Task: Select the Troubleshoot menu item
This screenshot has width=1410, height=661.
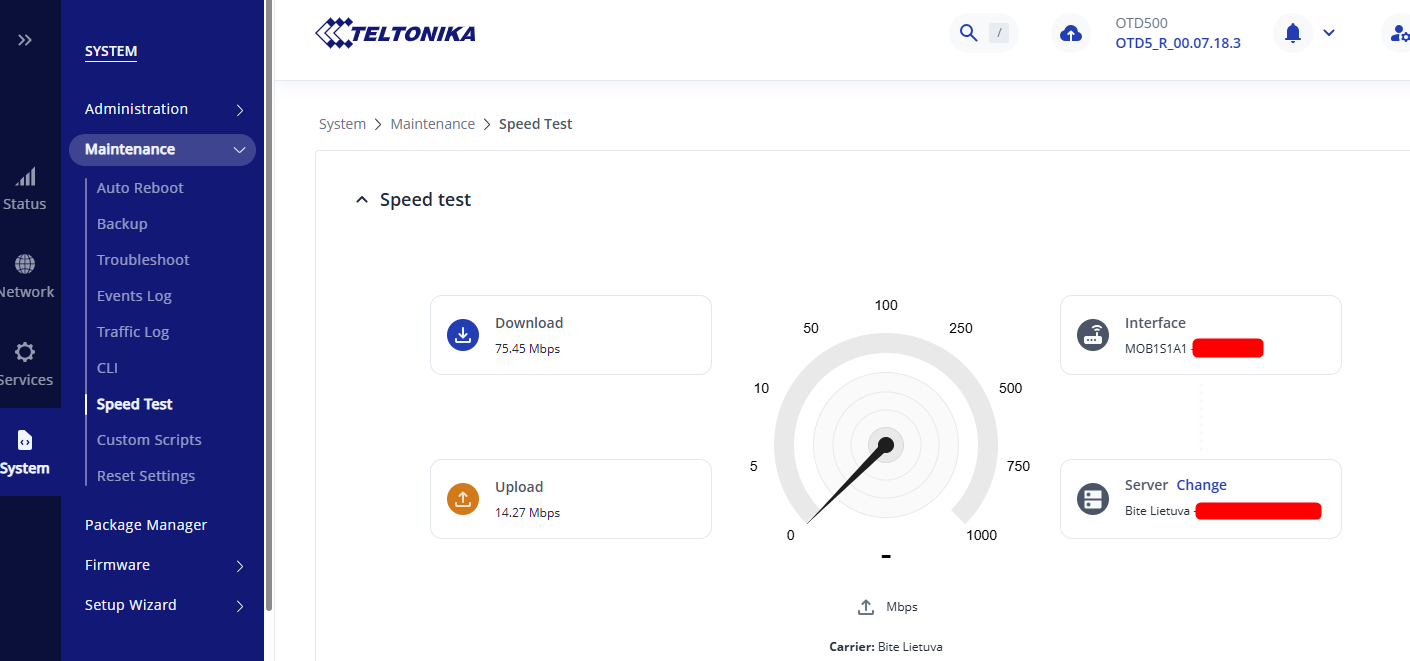Action: [x=142, y=259]
